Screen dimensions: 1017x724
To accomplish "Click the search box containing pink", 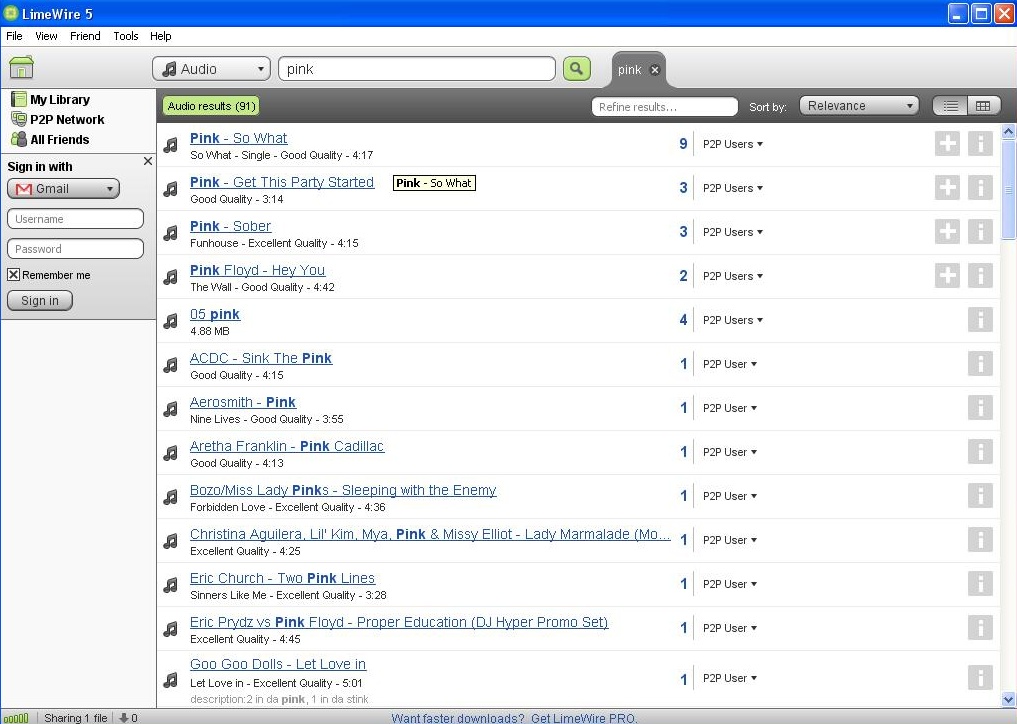I will [416, 69].
